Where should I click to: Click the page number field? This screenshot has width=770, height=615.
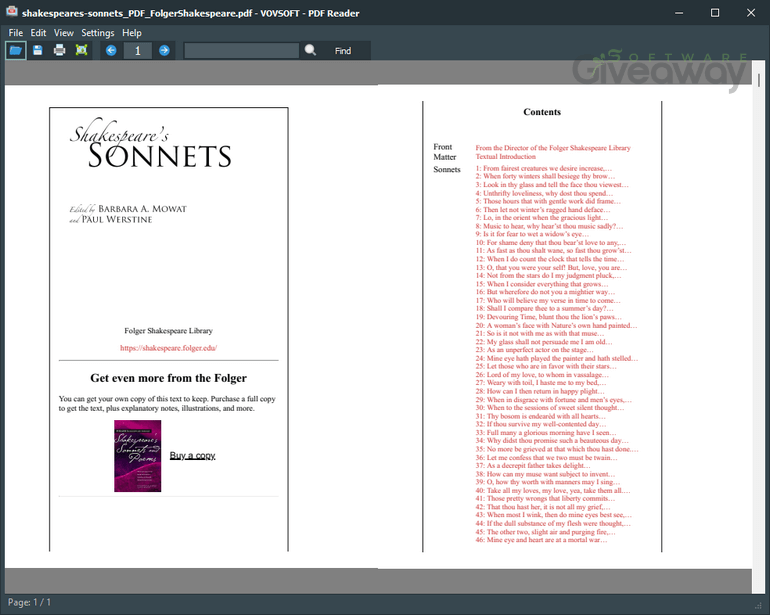(138, 51)
